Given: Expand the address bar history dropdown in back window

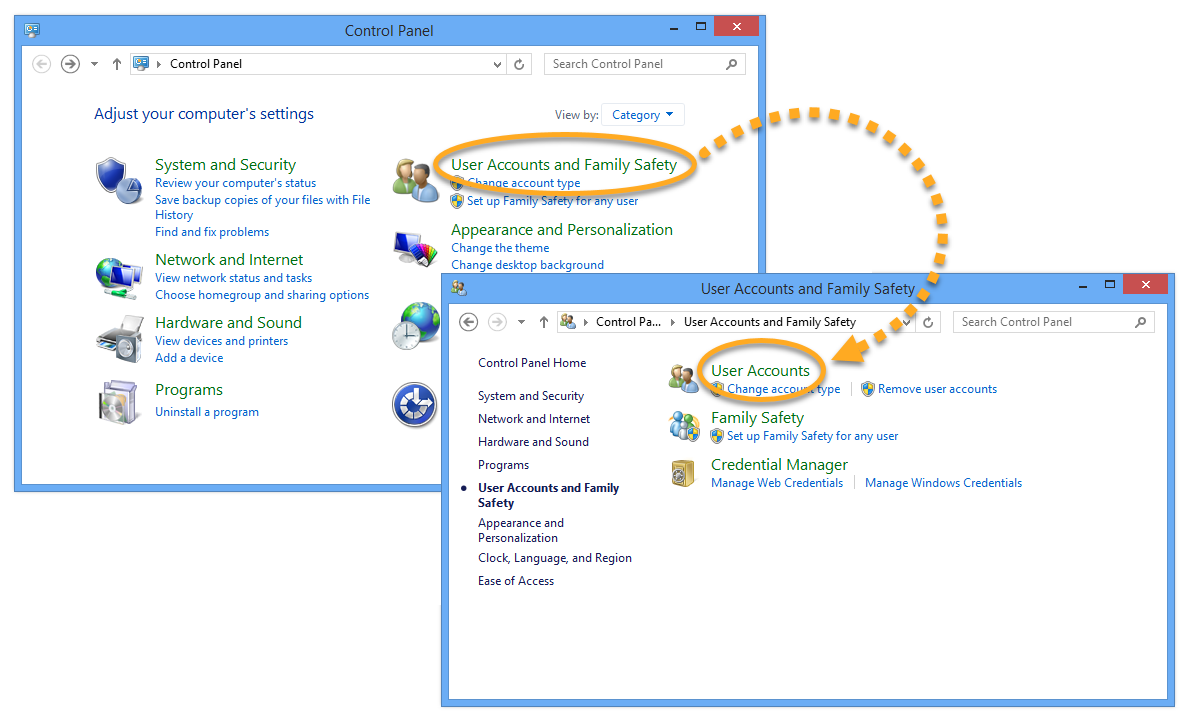Looking at the screenshot, I should (x=498, y=64).
